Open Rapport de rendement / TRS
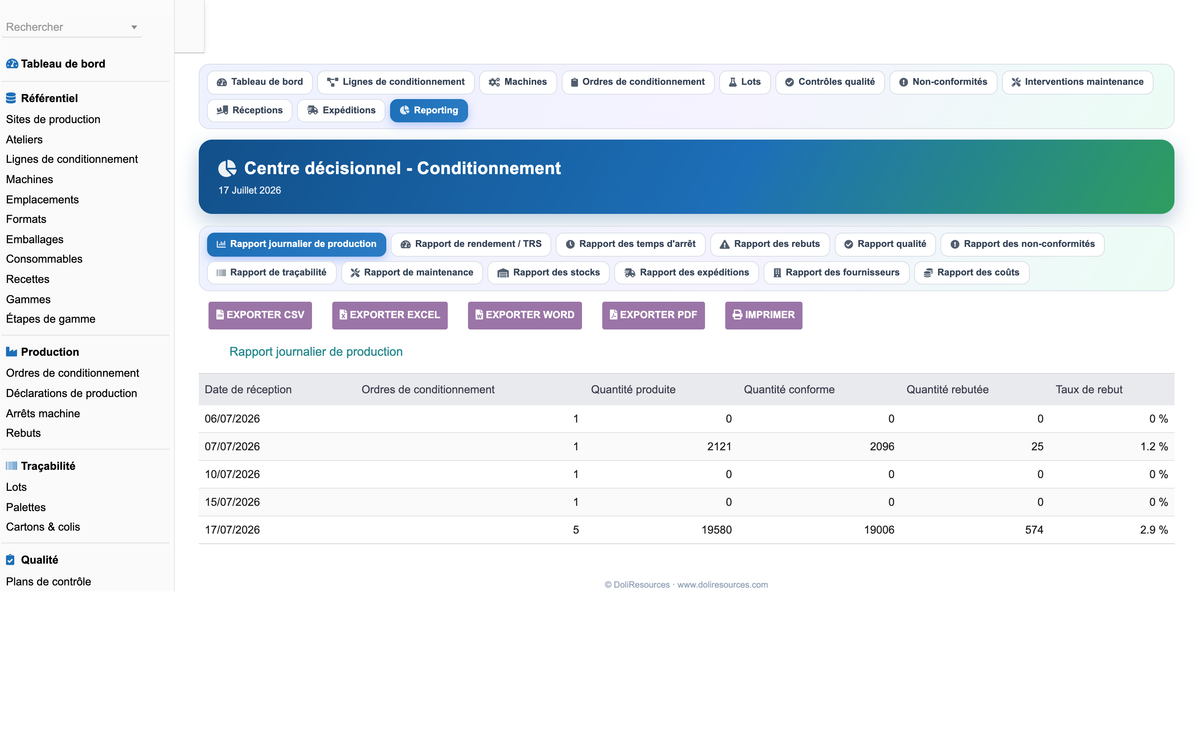The image size is (1200, 743). (470, 244)
